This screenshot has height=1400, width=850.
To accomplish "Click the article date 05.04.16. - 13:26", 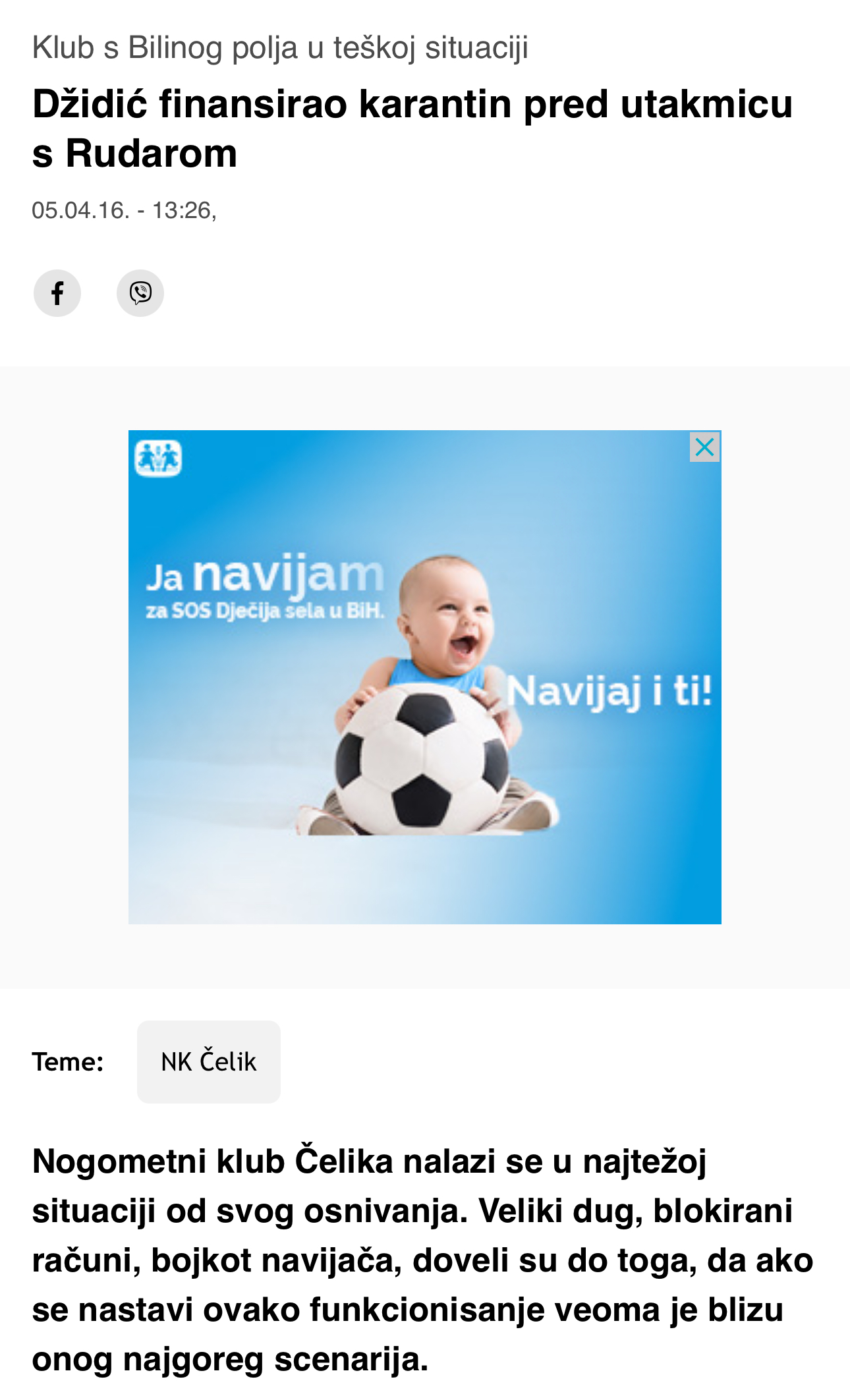I will point(124,210).
